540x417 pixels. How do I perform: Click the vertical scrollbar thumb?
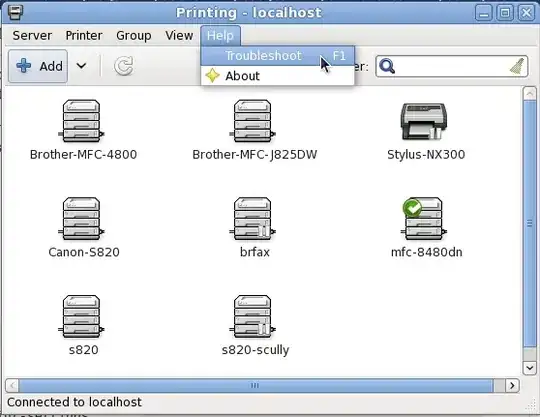click(x=529, y=224)
